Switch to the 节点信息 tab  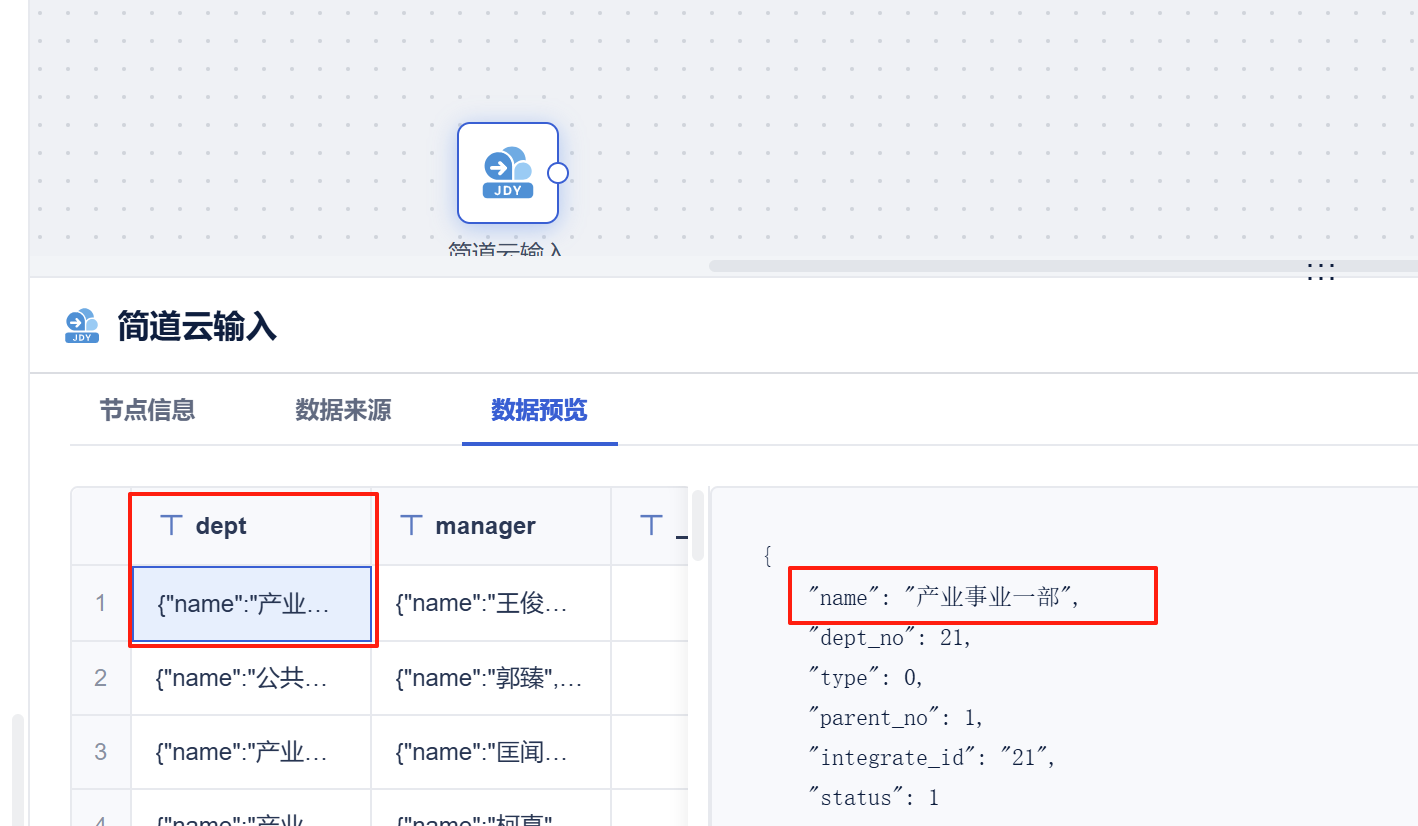coord(147,410)
